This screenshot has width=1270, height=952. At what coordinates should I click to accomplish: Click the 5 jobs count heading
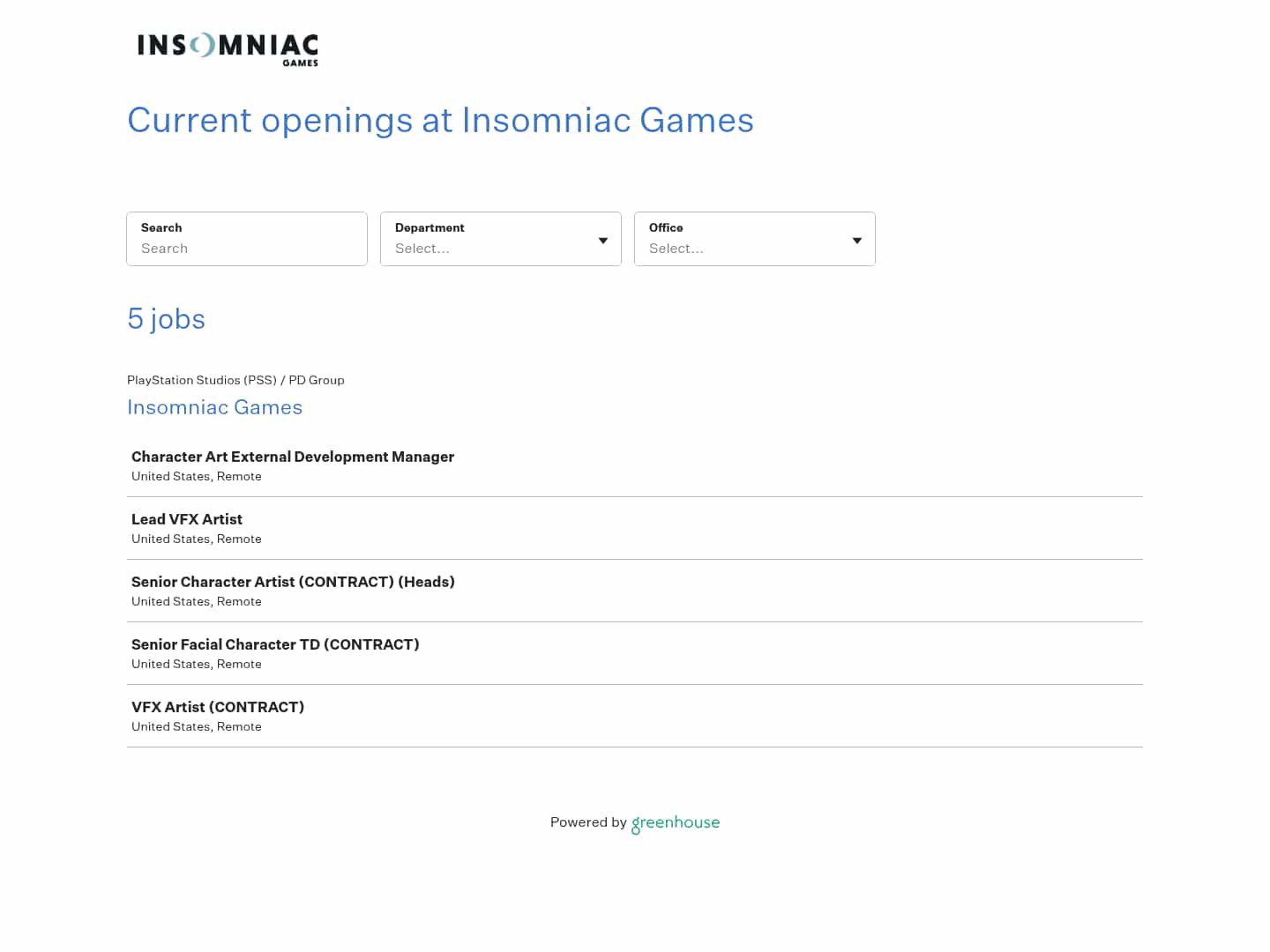tap(166, 319)
